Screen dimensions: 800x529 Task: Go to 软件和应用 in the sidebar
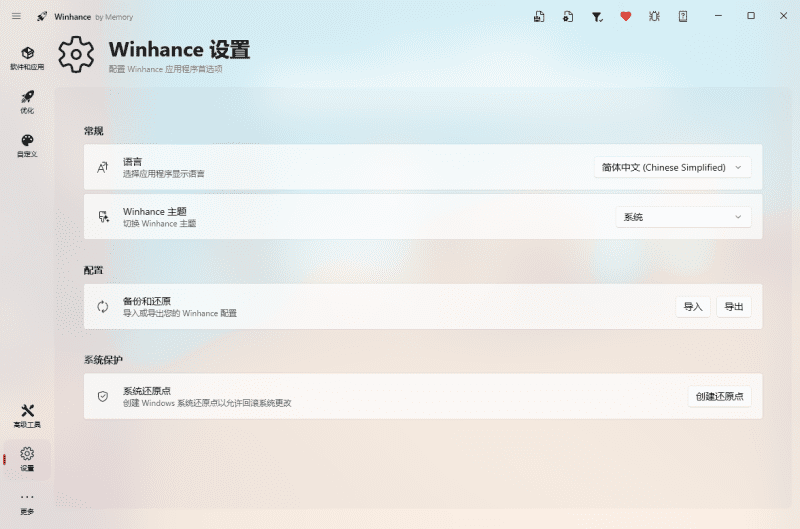[x=27, y=58]
